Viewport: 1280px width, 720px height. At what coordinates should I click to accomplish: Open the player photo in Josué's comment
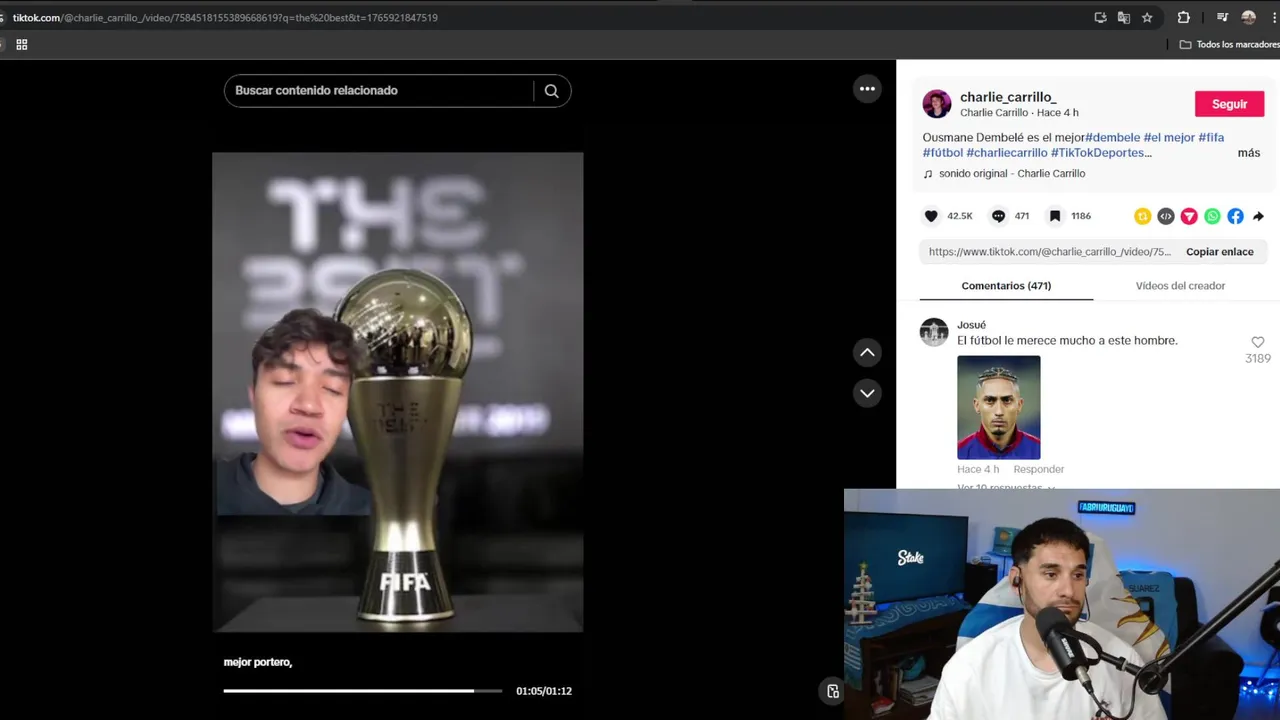pos(998,407)
